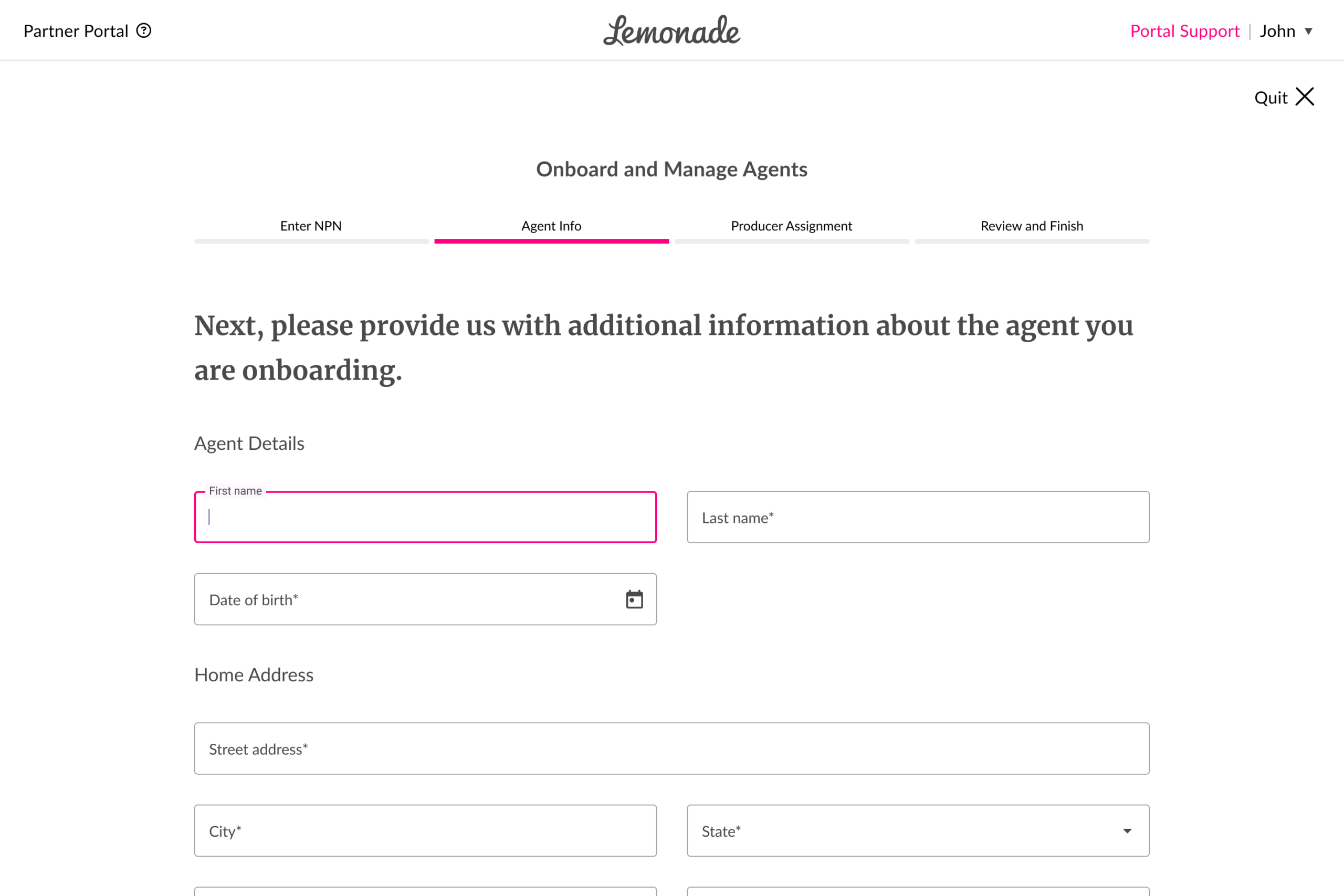The width and height of the screenshot is (1344, 896).
Task: Click the help icon beside Partner Portal
Action: point(143,31)
